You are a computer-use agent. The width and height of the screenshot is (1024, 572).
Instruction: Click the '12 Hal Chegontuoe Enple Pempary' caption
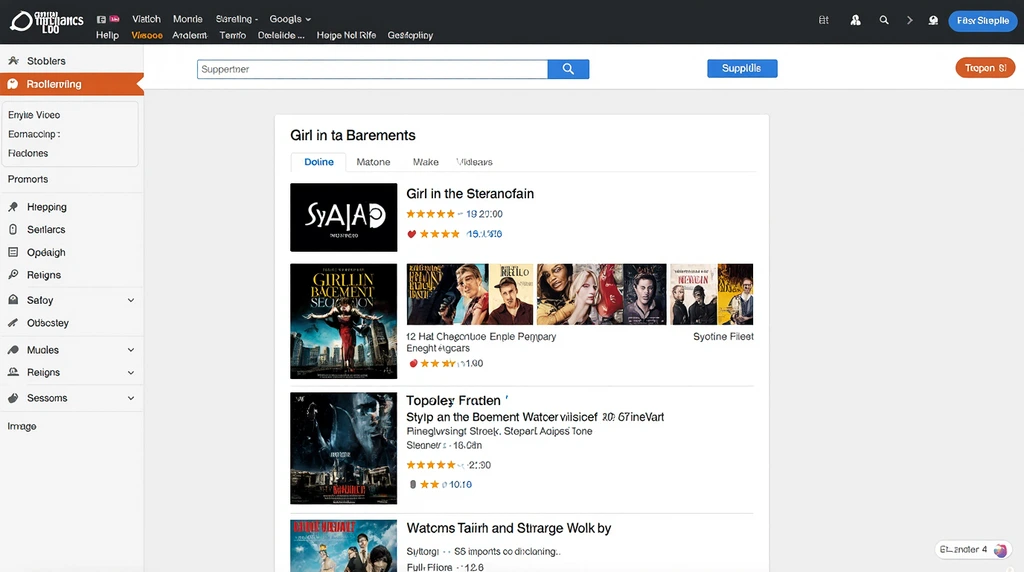(481, 337)
